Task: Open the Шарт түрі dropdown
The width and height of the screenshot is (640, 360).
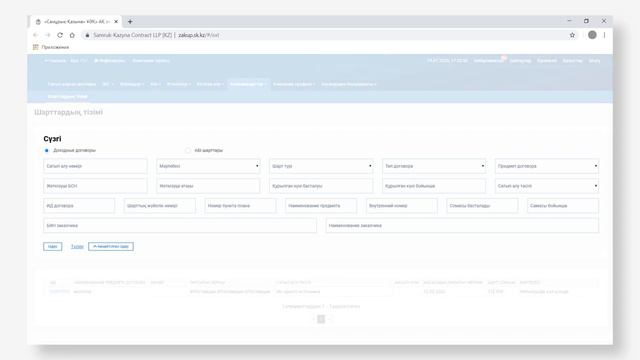Action: point(321,166)
